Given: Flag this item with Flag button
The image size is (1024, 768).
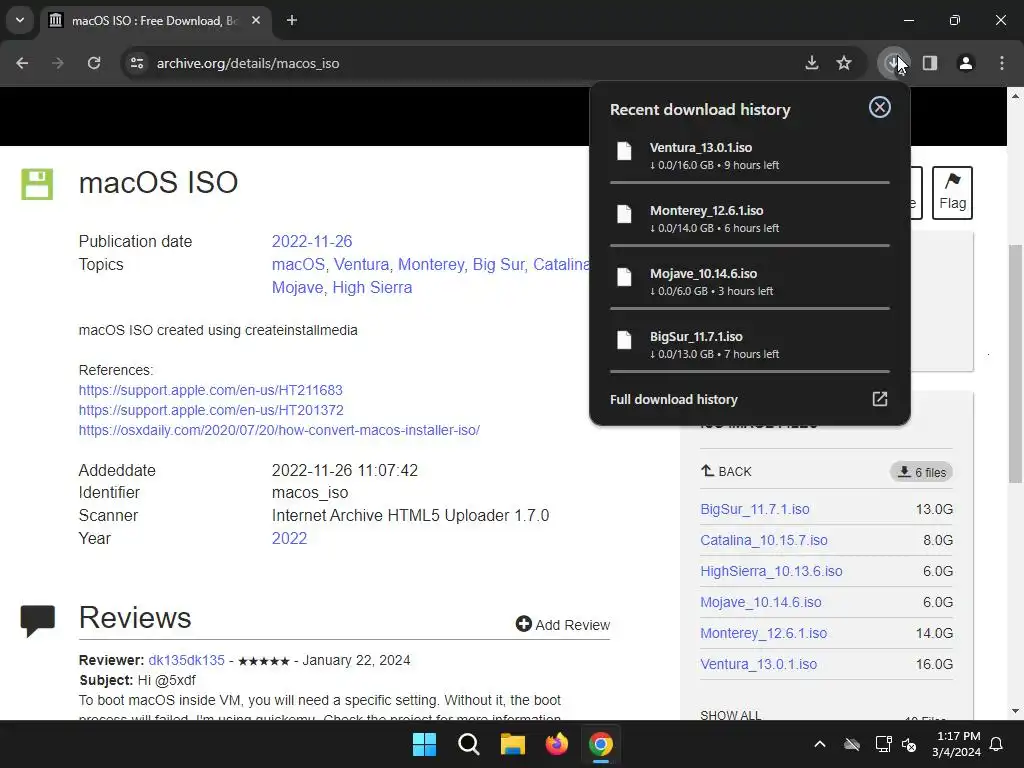Looking at the screenshot, I should pyautogui.click(x=952, y=193).
